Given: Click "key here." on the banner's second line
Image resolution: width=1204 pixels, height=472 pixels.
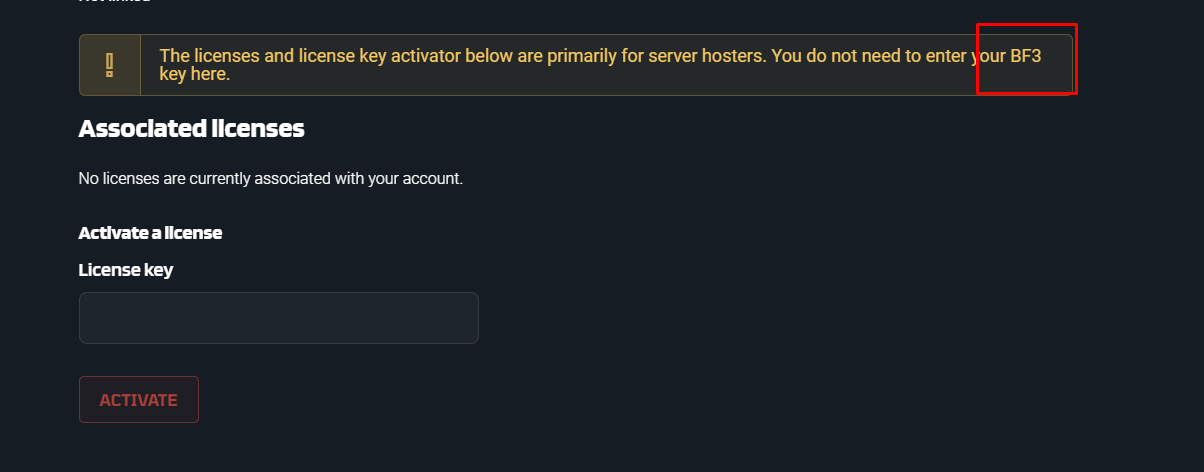Looking at the screenshot, I should click(195, 74).
